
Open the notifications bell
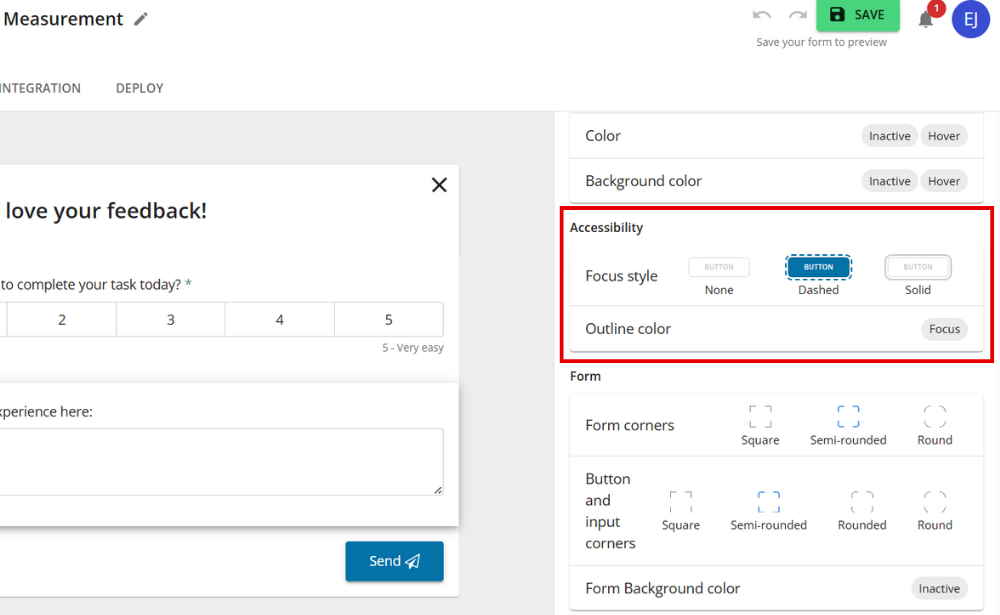pos(925,18)
